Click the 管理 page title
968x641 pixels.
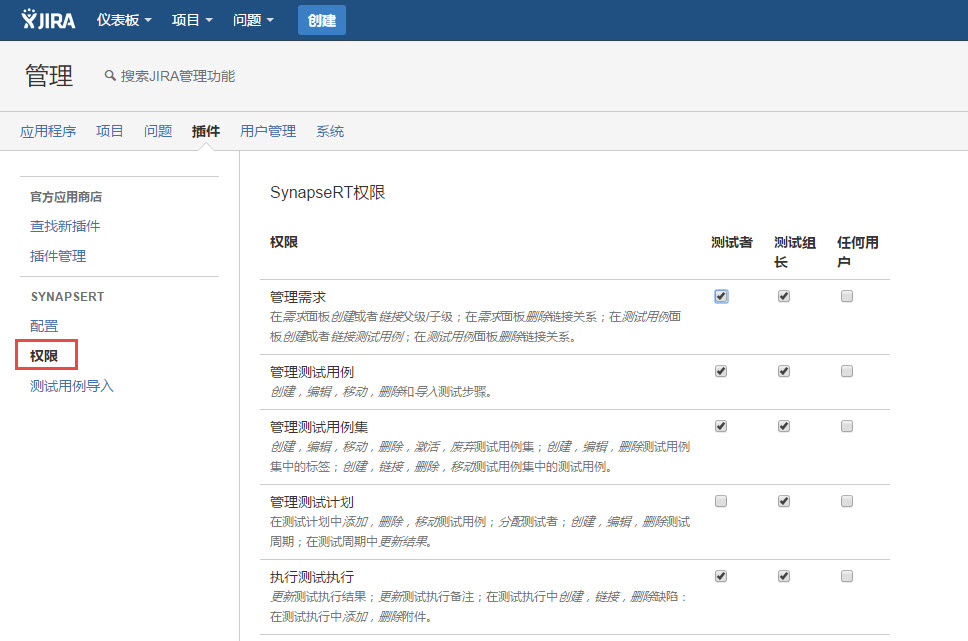tap(49, 75)
